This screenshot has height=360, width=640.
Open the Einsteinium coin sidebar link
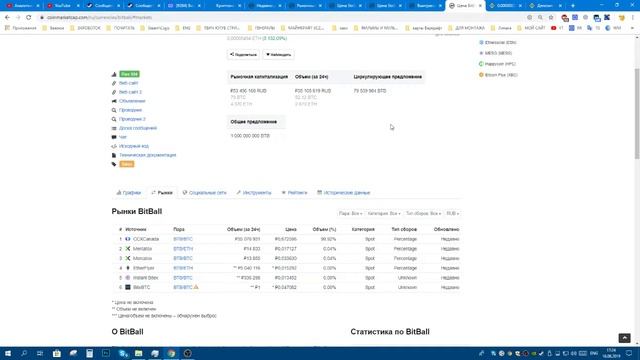[x=500, y=42]
